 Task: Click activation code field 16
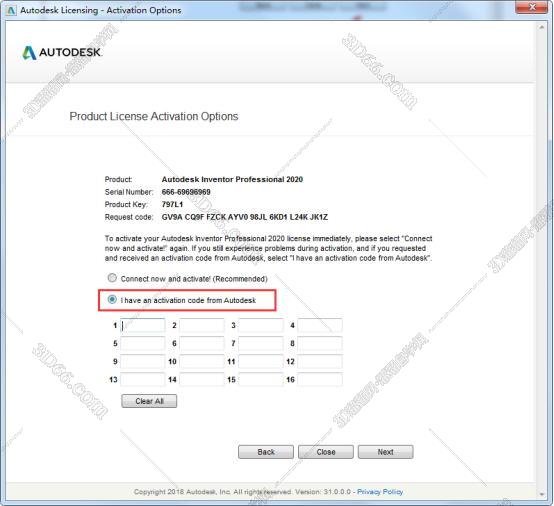click(x=320, y=380)
